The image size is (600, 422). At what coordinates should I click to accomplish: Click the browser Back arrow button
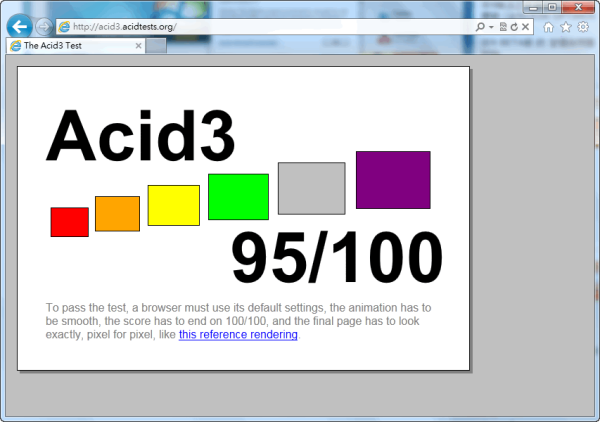(x=19, y=26)
